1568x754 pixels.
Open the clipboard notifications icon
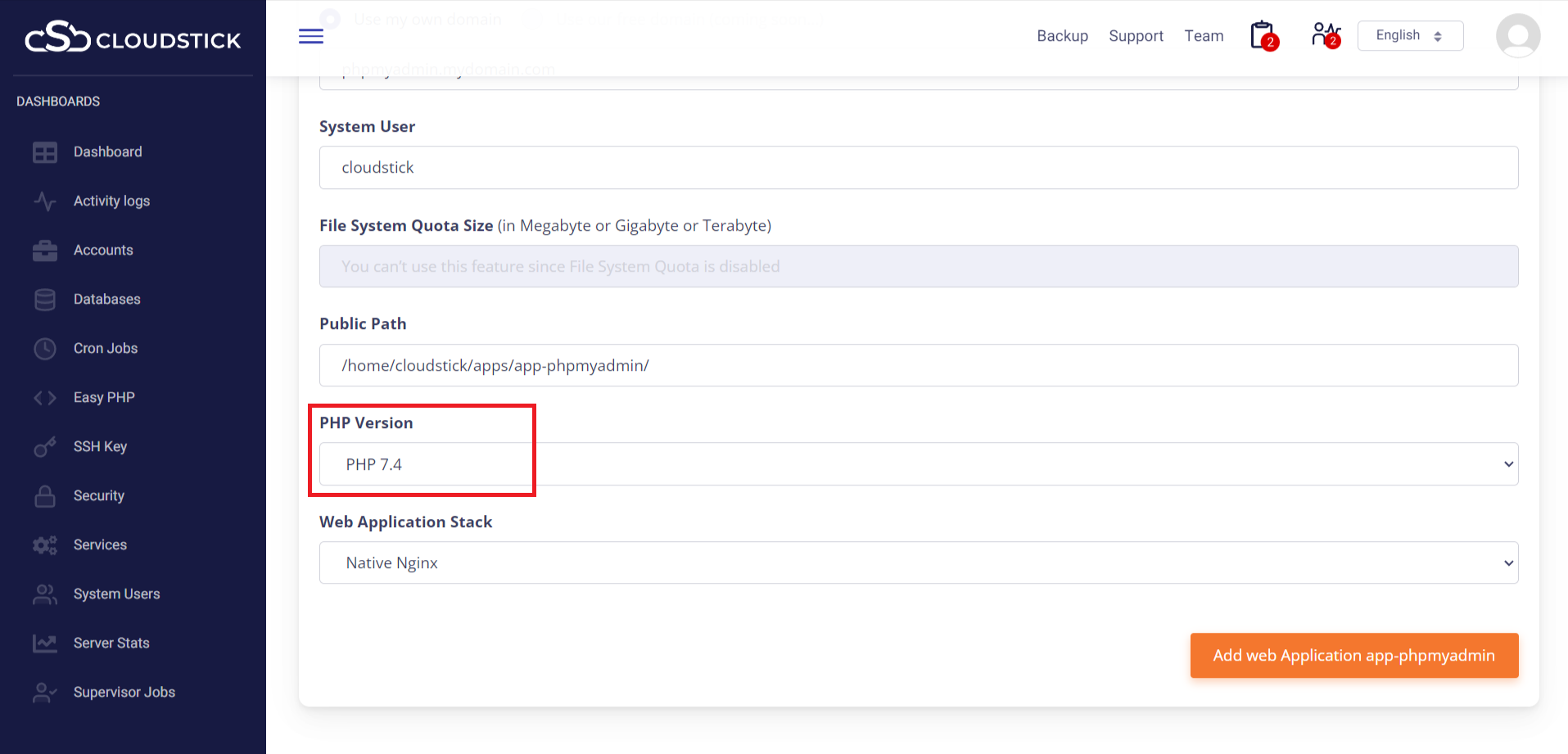point(1263,36)
